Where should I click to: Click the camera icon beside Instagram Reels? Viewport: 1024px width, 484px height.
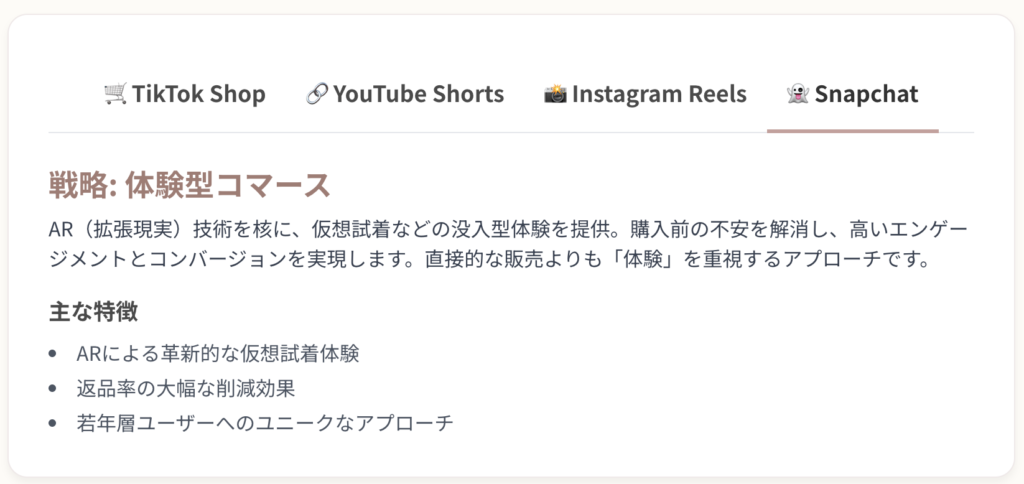click(x=555, y=94)
